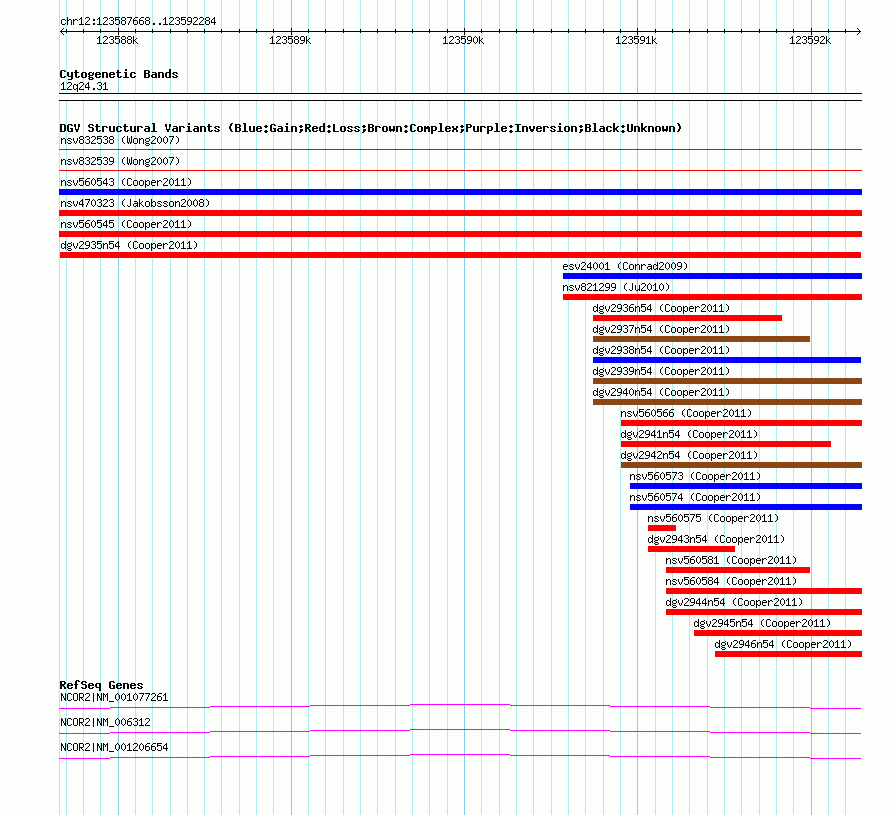Select the blue nsv560543 gain bar
The image size is (890, 815).
point(460,192)
